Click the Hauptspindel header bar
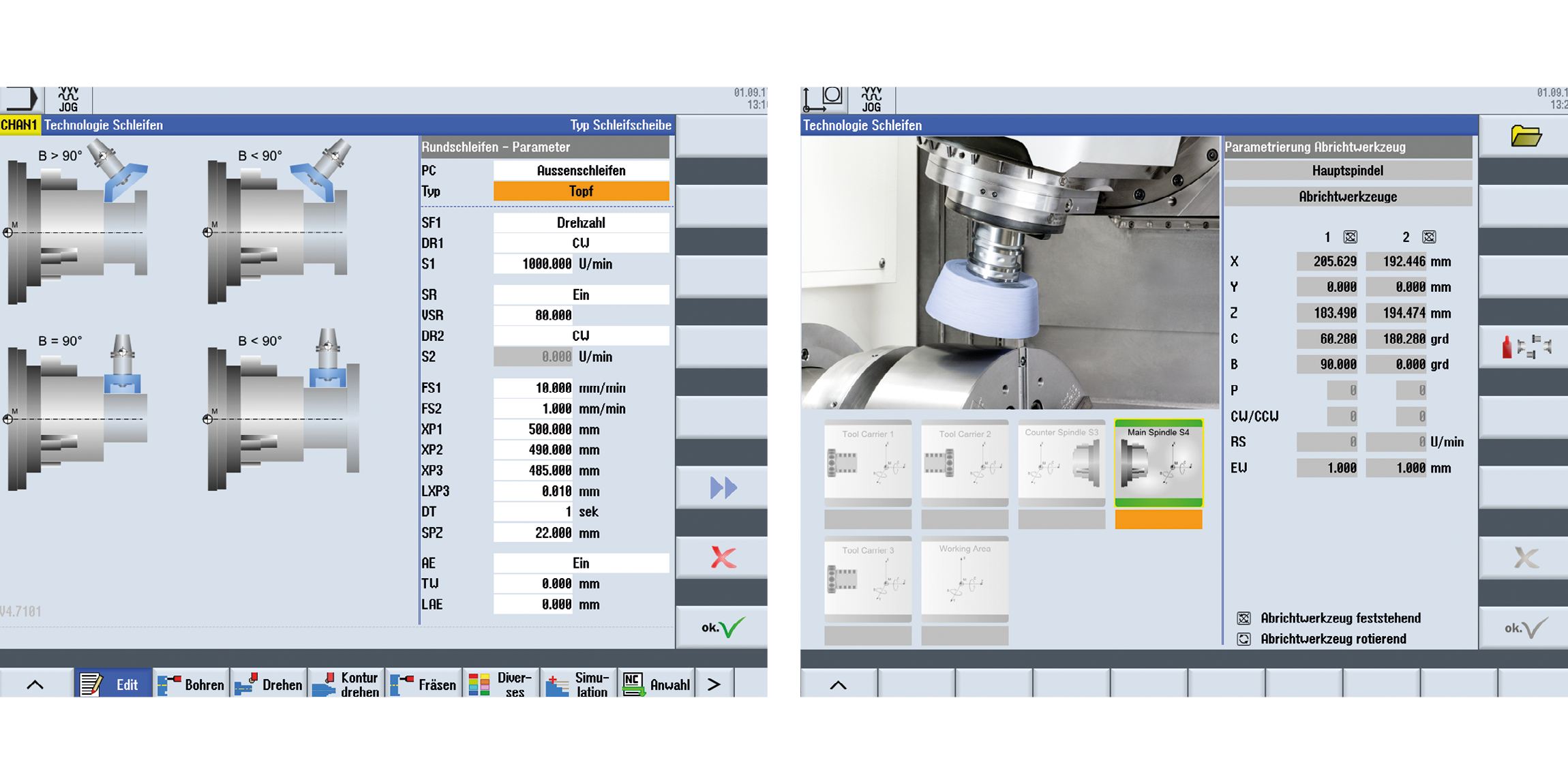 point(1348,170)
